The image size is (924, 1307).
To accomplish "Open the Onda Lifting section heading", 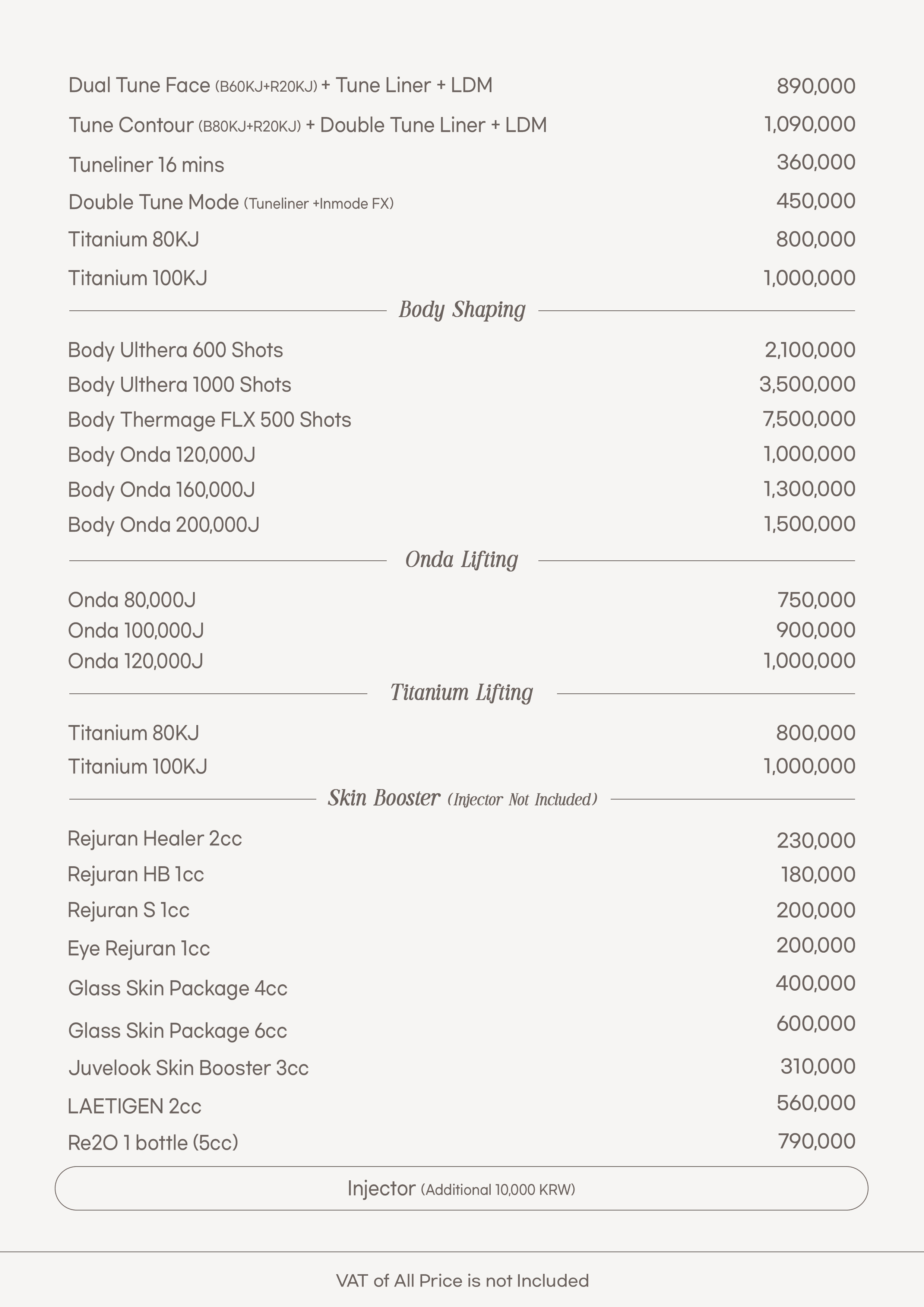I will [462, 560].
